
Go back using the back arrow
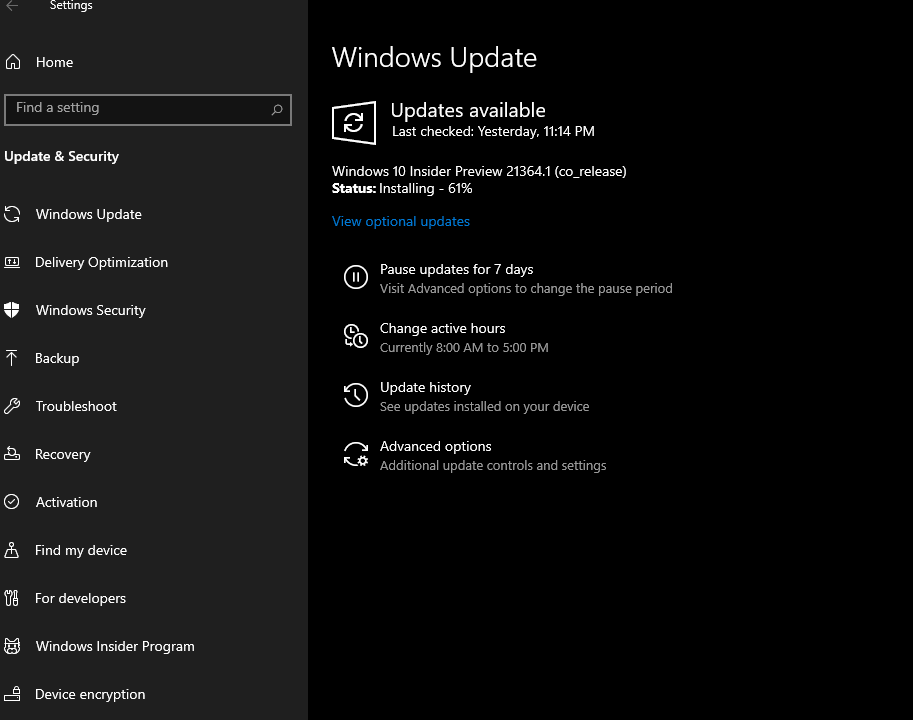[14, 6]
